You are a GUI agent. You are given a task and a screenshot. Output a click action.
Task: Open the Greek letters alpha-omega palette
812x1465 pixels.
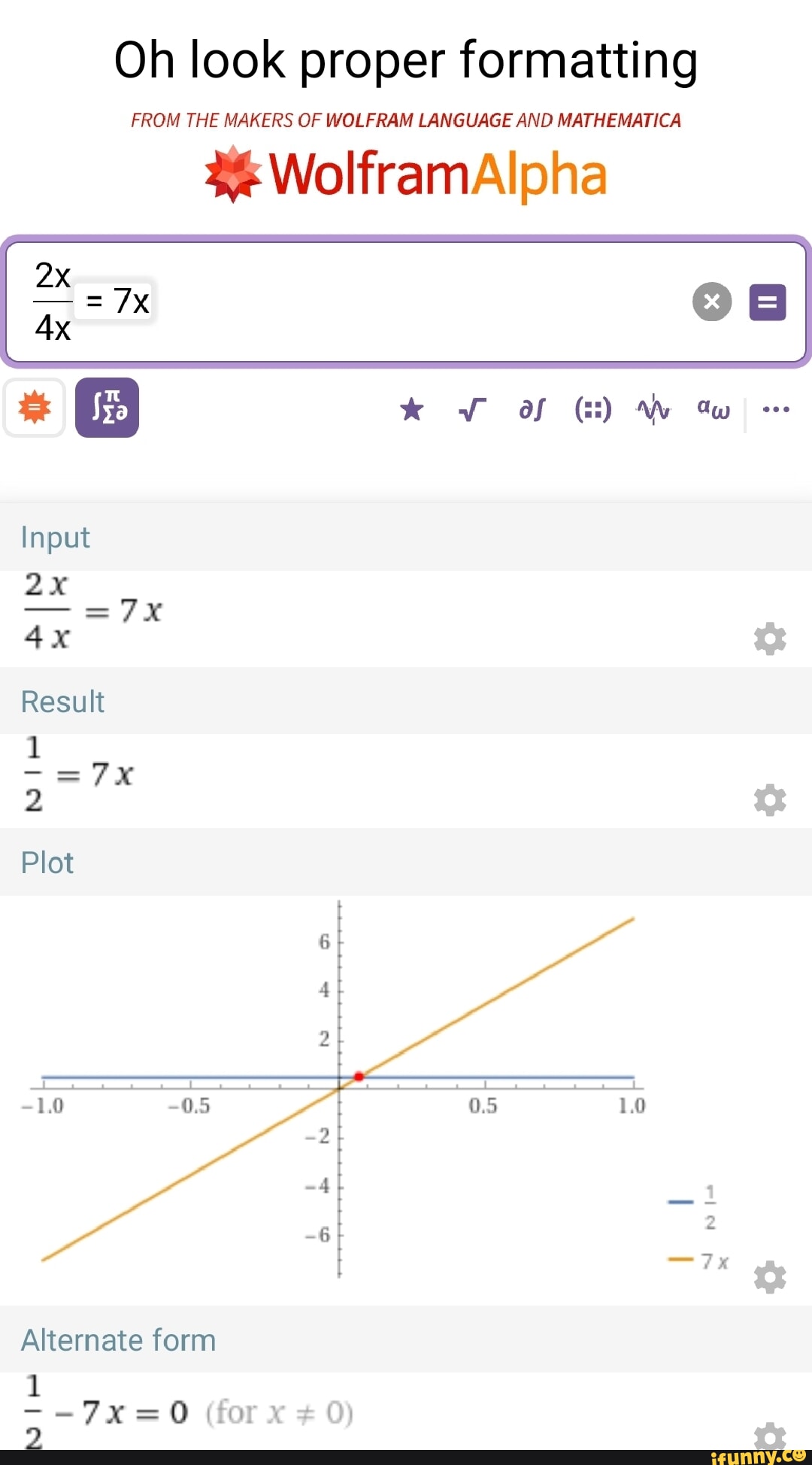click(x=713, y=410)
